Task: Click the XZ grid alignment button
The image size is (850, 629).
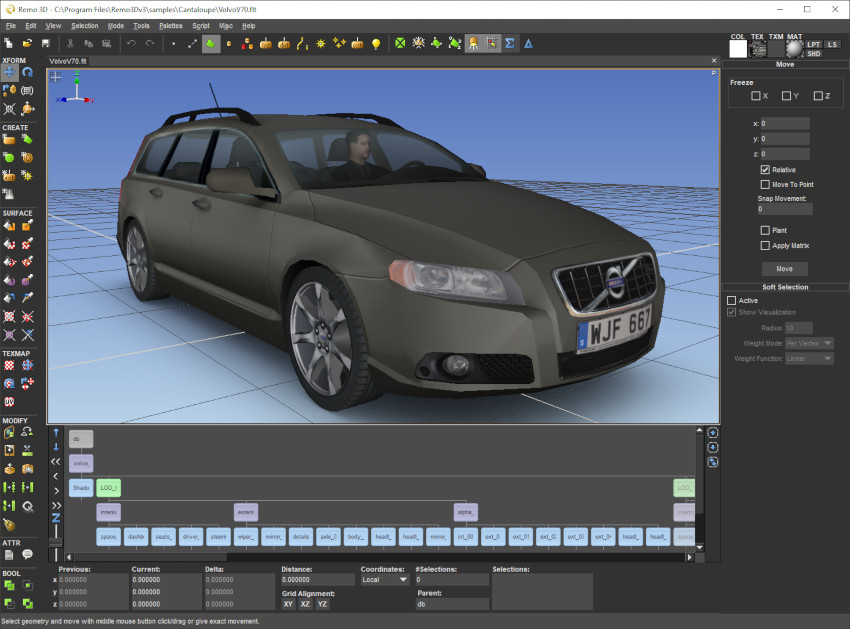Action: 305,604
